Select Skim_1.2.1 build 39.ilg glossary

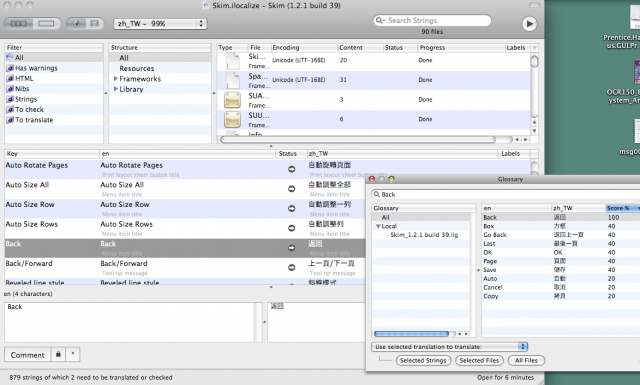pyautogui.click(x=424, y=235)
